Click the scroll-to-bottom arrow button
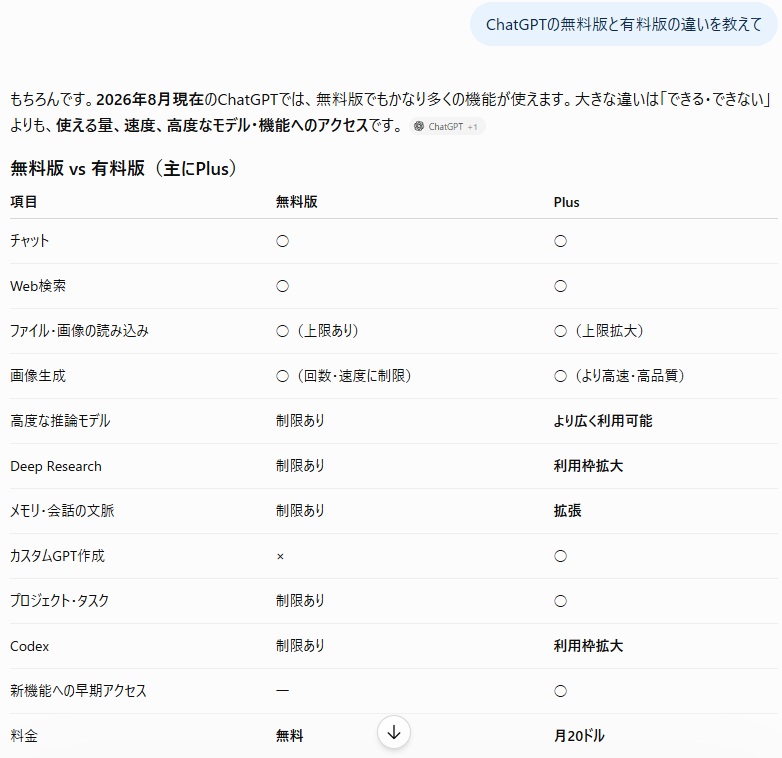The width and height of the screenshot is (782, 758). tap(393, 732)
